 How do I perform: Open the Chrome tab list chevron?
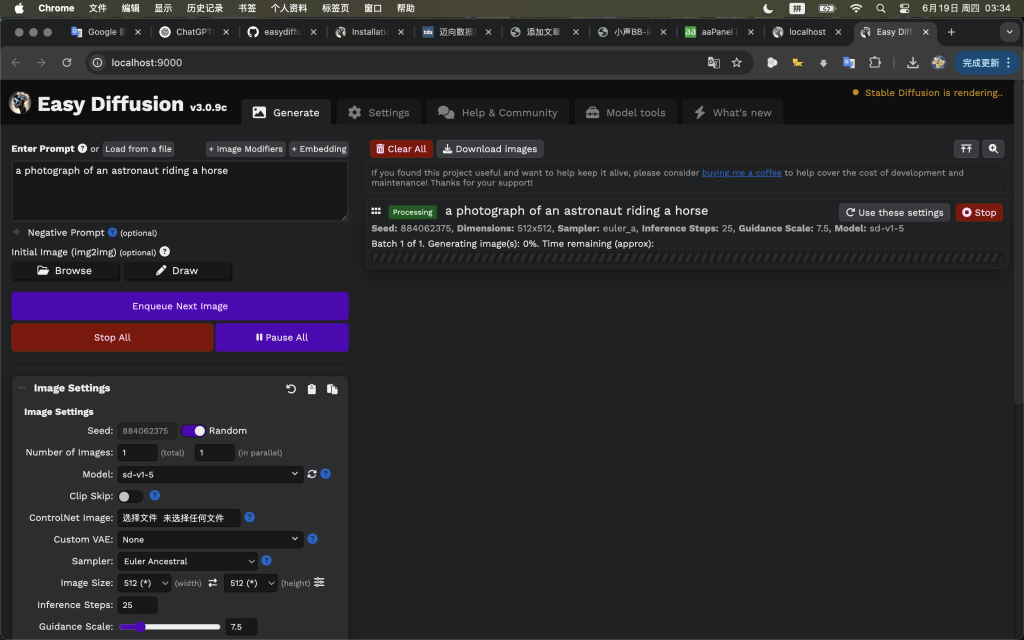pyautogui.click(x=1010, y=32)
